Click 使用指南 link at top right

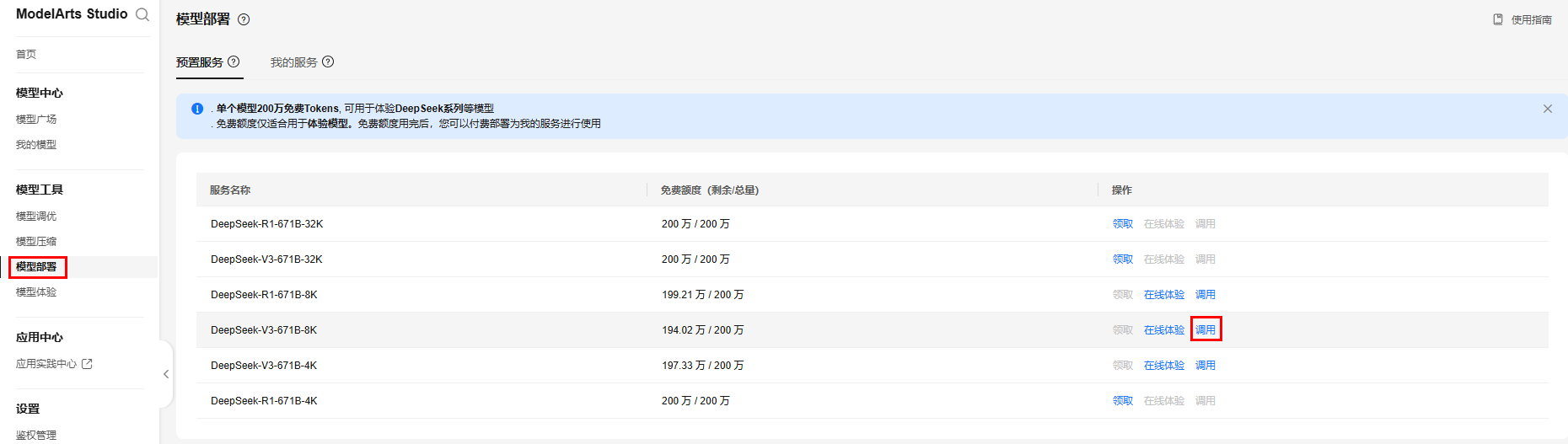coord(1531,19)
